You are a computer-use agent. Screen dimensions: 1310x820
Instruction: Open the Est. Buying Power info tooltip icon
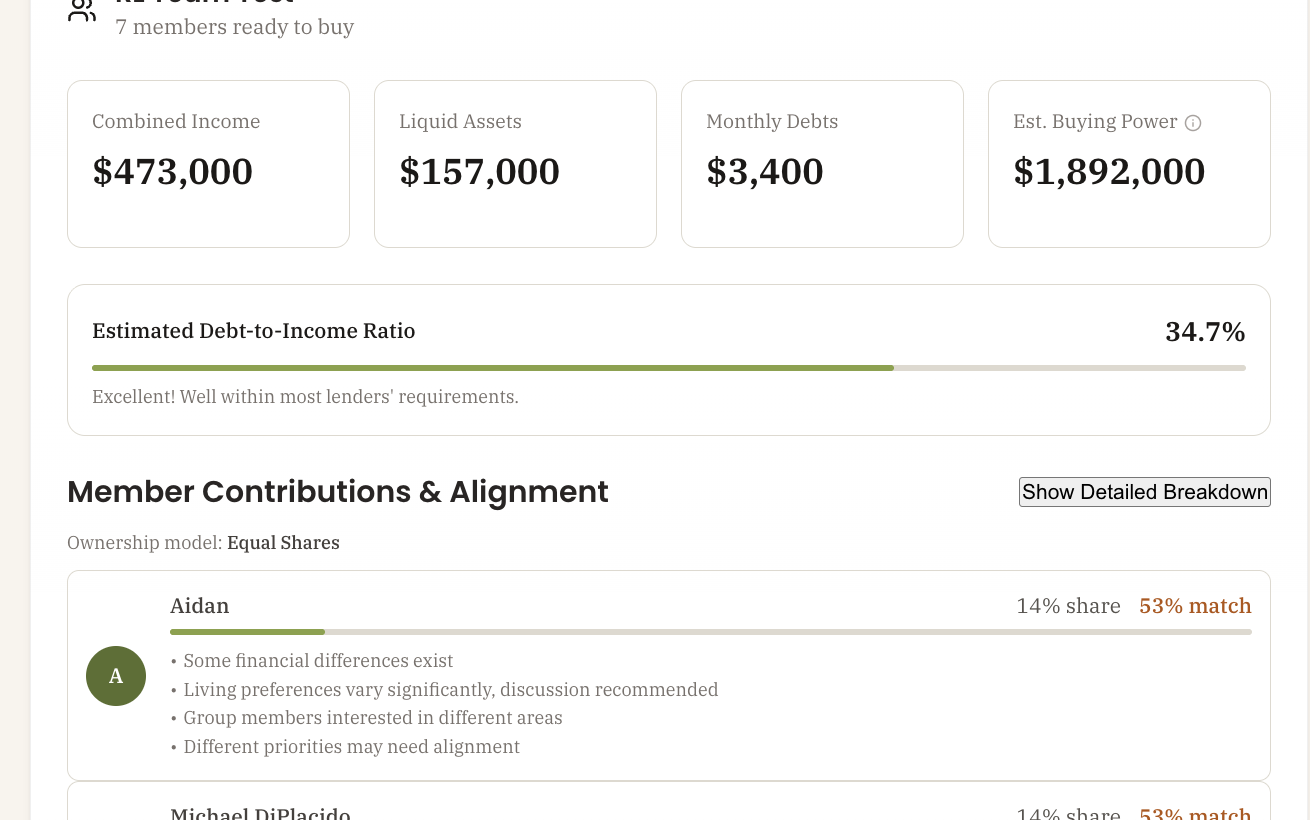click(x=1192, y=122)
